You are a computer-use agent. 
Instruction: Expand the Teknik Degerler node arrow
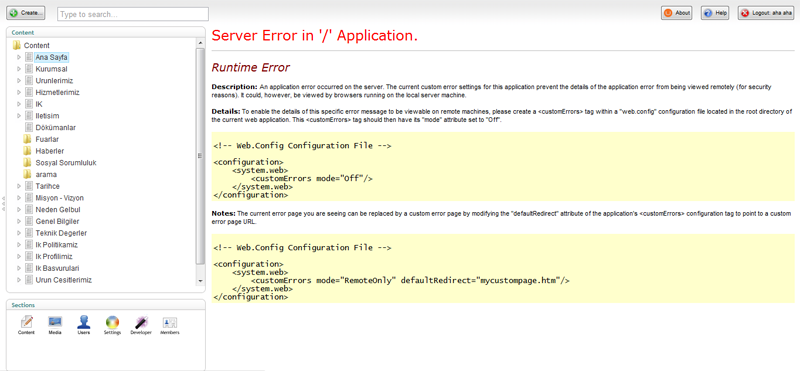[x=19, y=233]
